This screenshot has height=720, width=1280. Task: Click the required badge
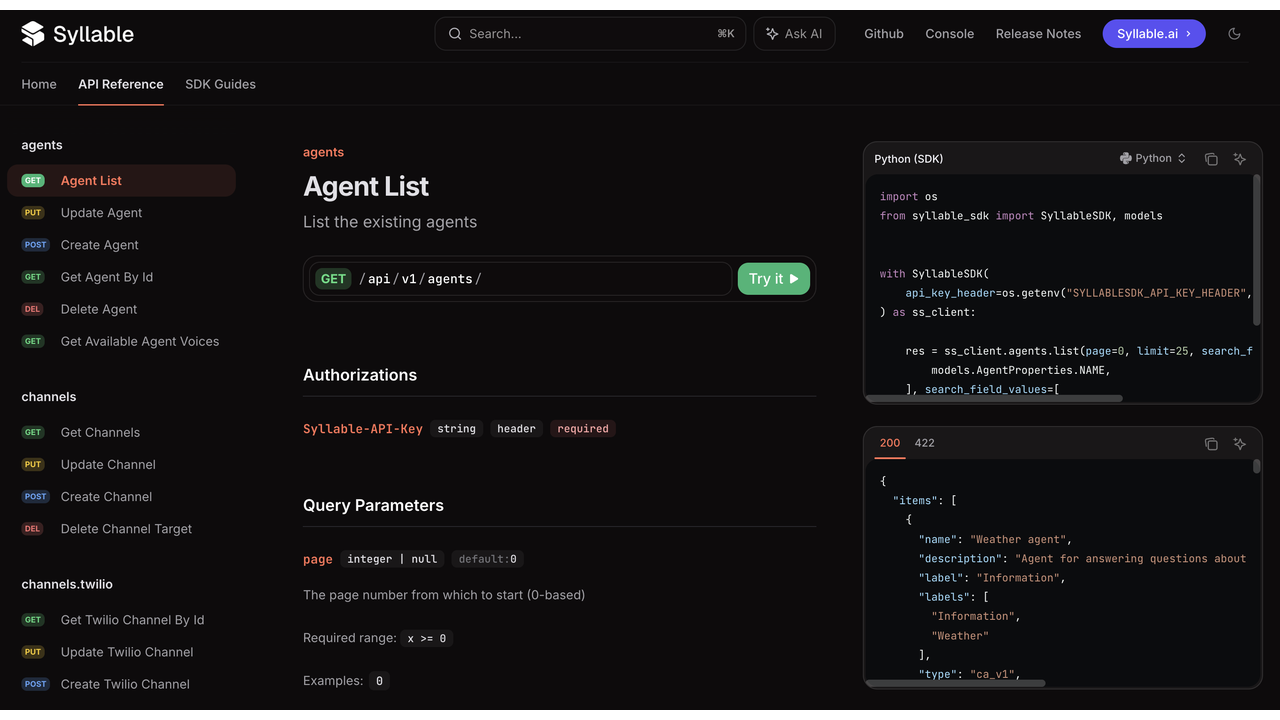(583, 429)
